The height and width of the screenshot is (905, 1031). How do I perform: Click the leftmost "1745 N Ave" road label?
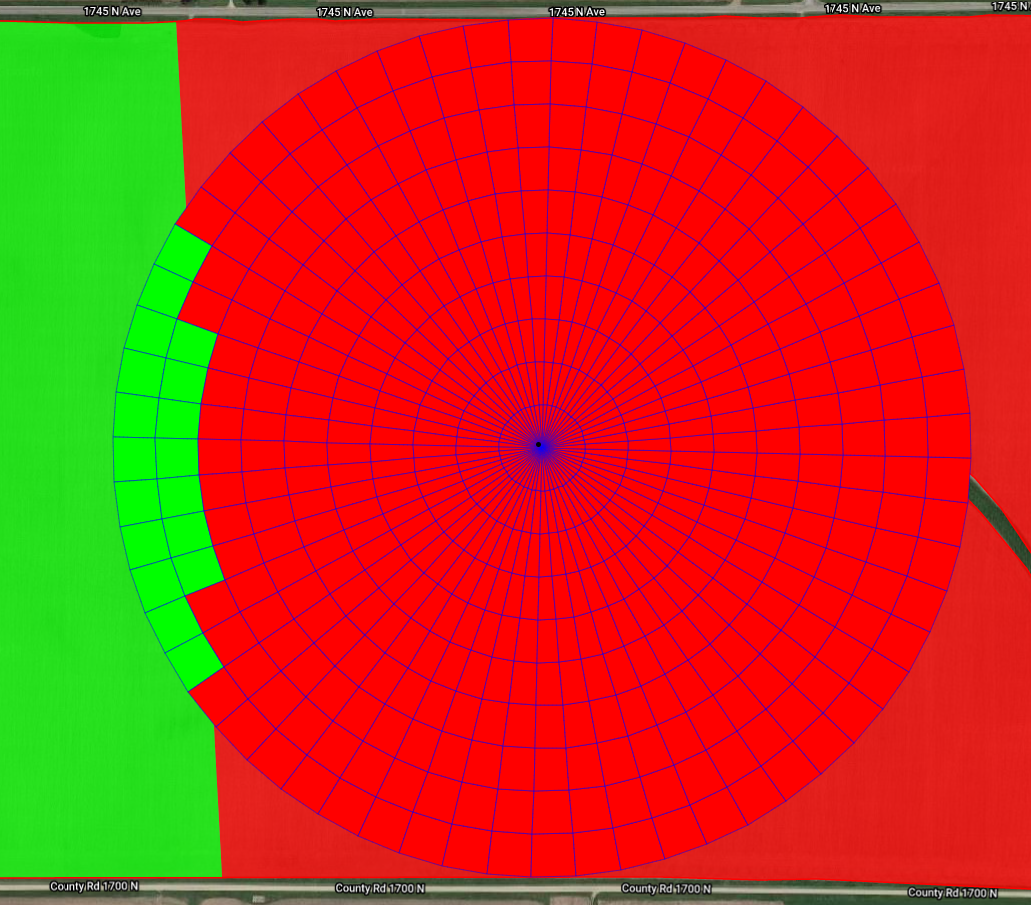coord(112,11)
